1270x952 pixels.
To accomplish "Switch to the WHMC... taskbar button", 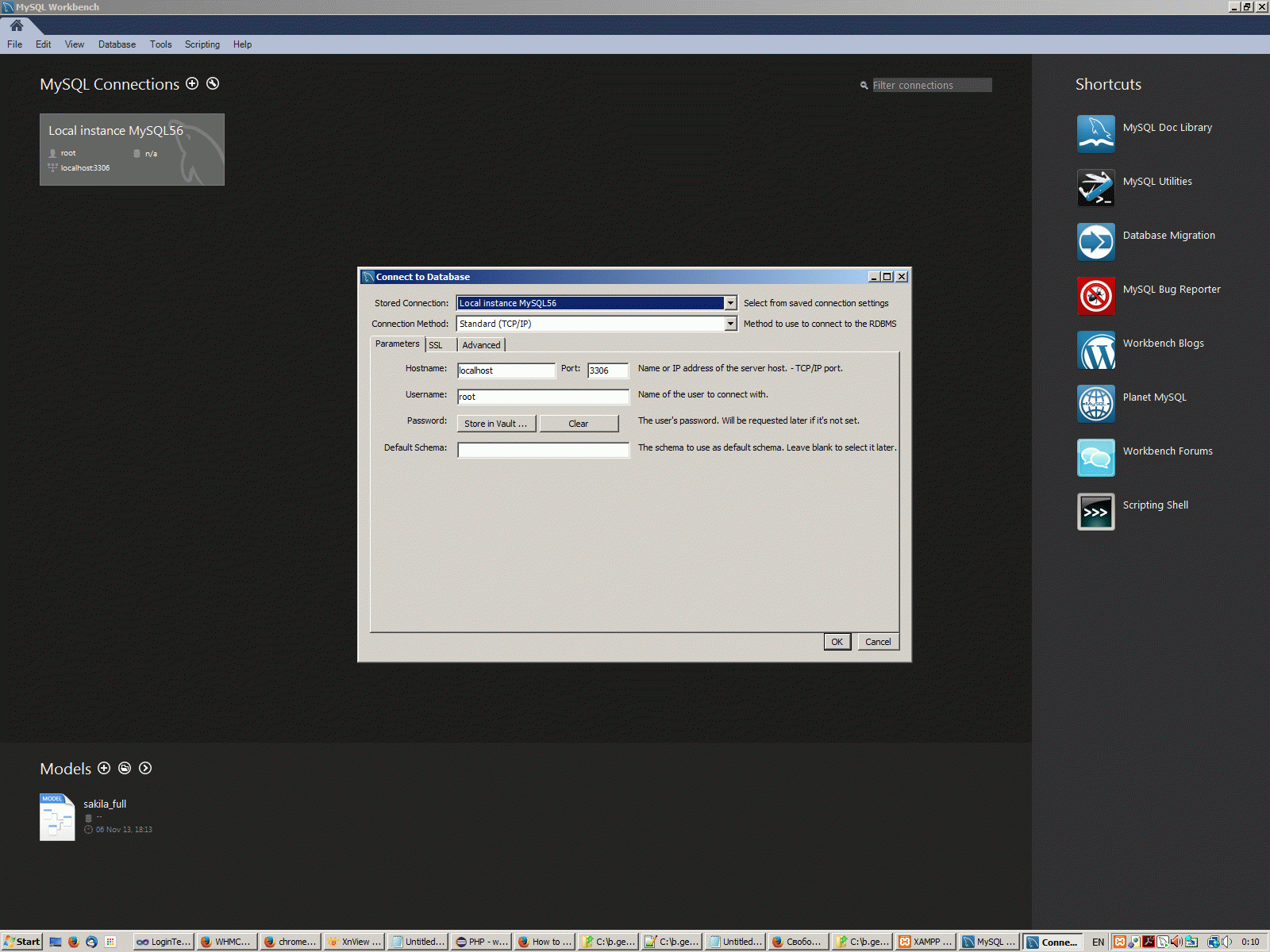I will click(x=227, y=942).
